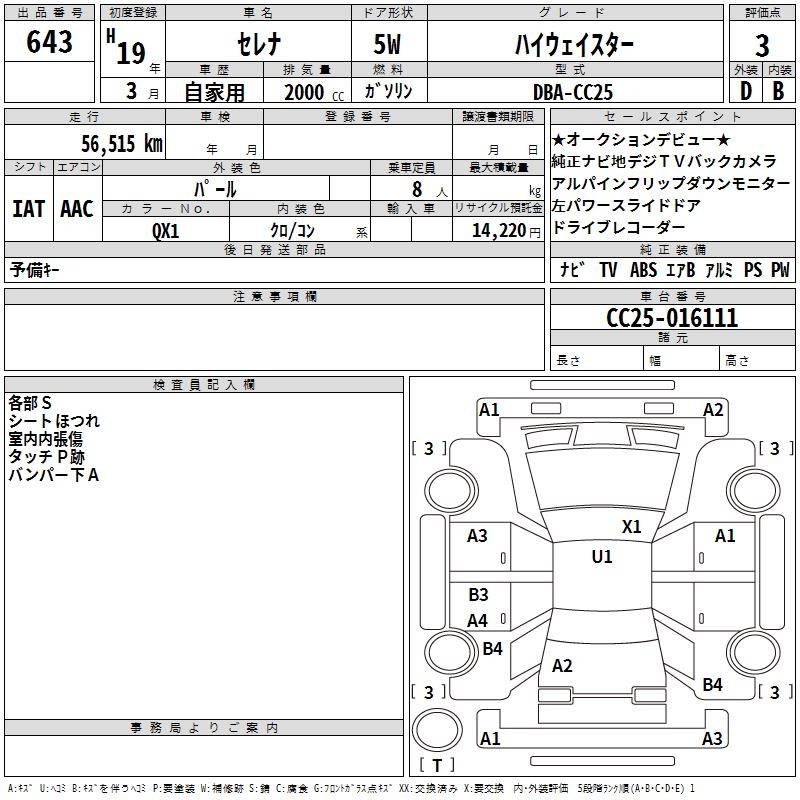Screen dimensions: 800x800
Task: Click 長さ length field label
Action: [x=568, y=361]
